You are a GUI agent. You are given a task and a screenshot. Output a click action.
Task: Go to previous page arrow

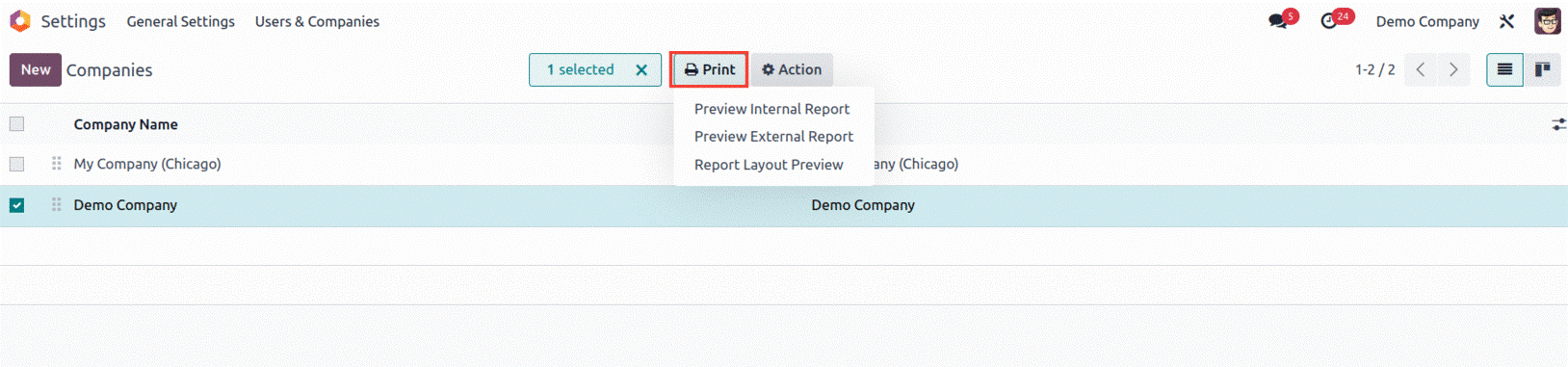(1421, 69)
